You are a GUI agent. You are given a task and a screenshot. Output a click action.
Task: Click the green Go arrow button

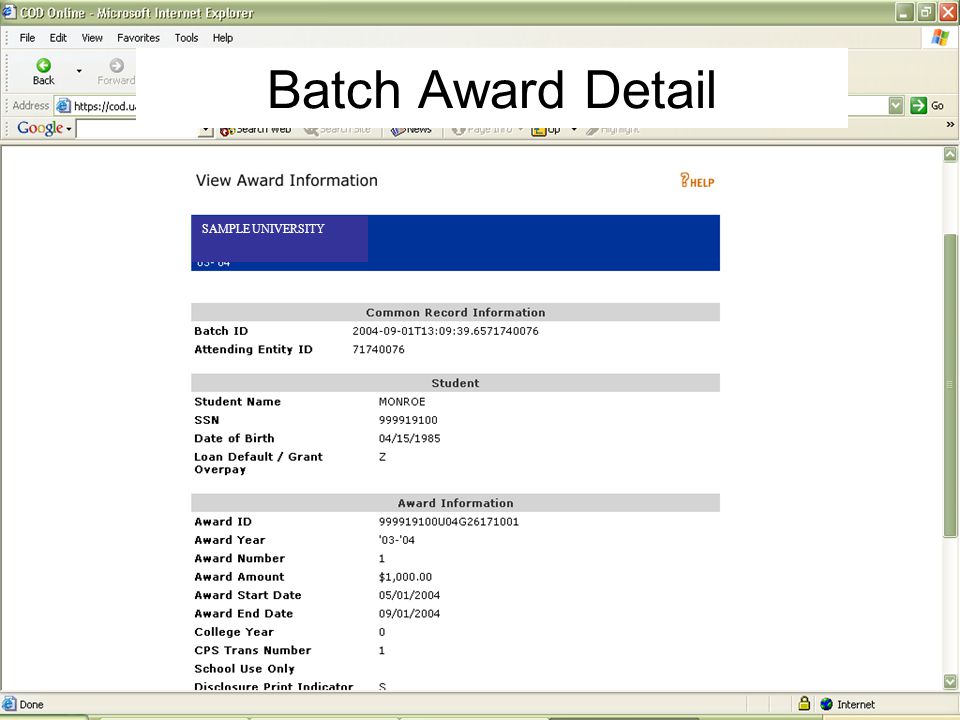tap(918, 105)
